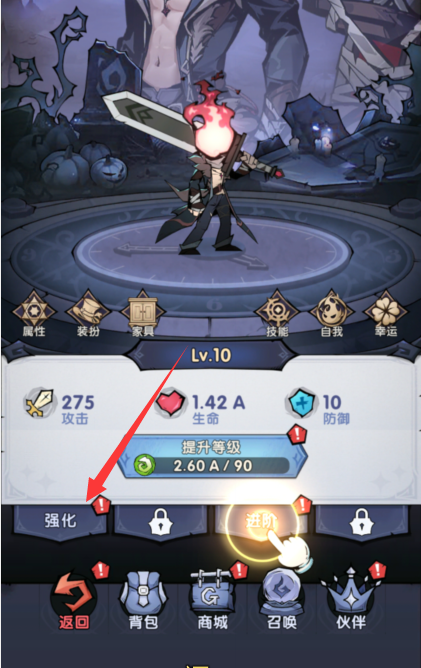Tap the locked tab next to 强化
Image resolution: width=421 pixels, height=668 pixels.
pyautogui.click(x=161, y=521)
